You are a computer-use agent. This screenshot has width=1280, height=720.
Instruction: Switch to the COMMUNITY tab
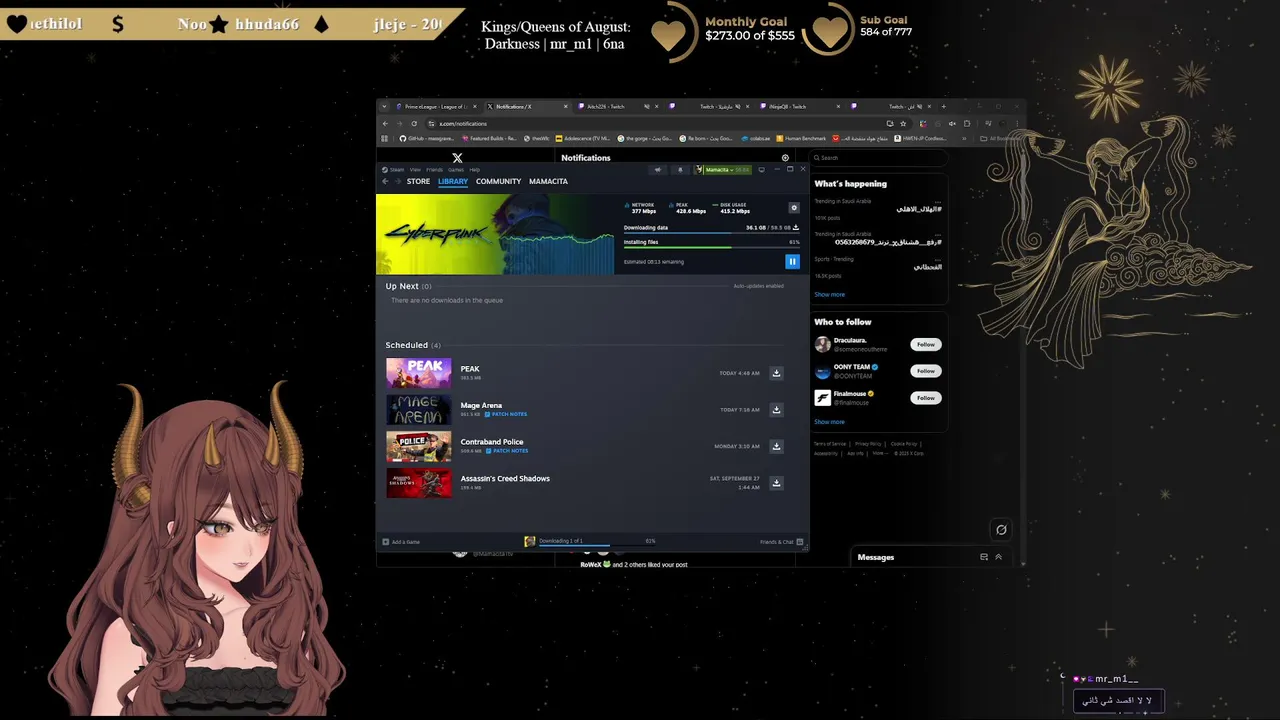tap(498, 182)
